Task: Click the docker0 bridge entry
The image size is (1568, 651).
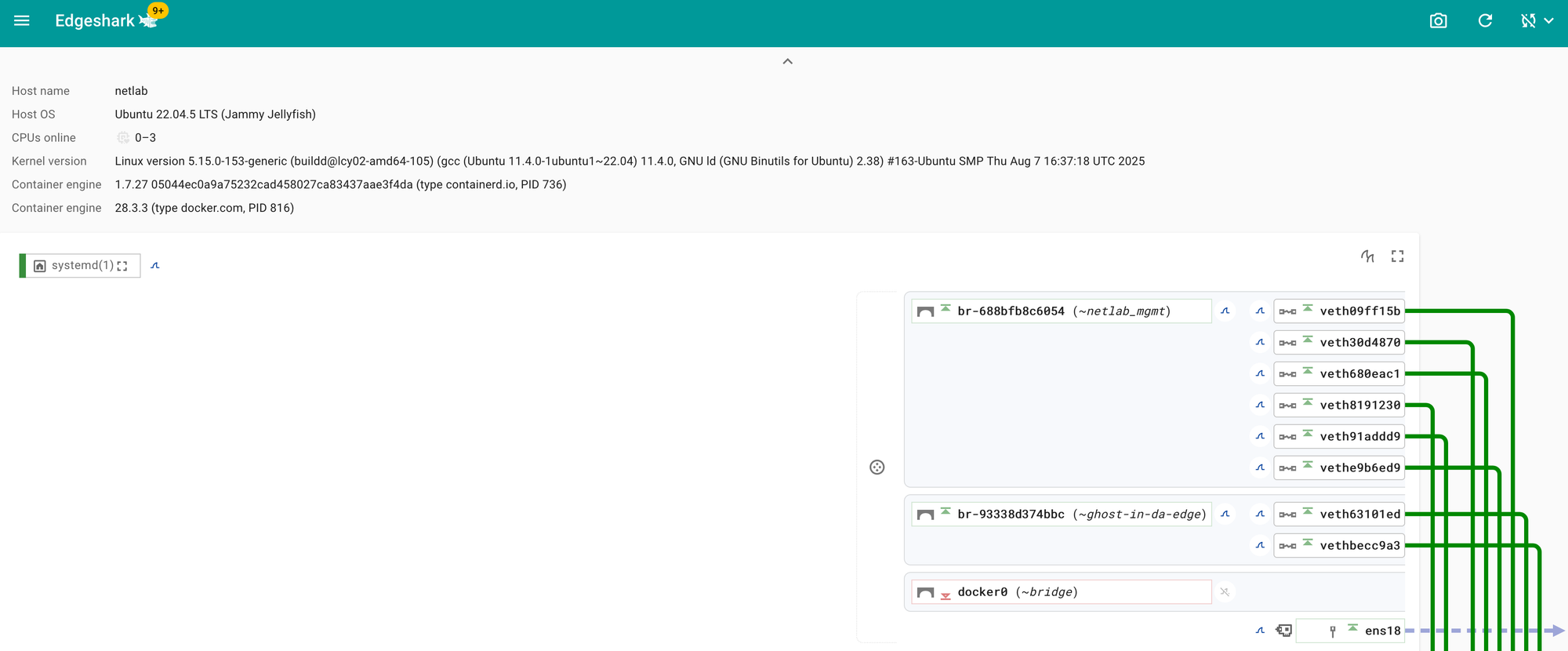Action: (x=1062, y=592)
